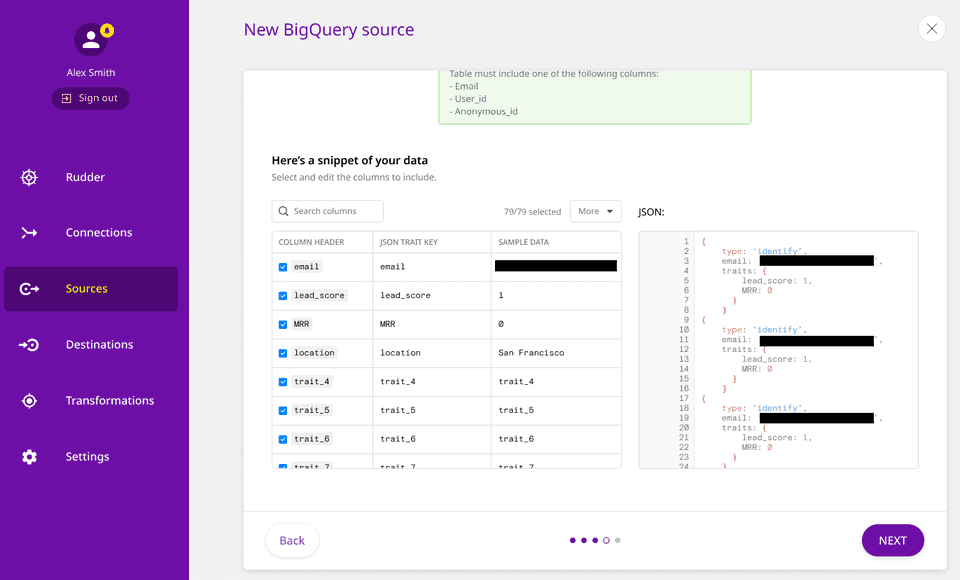960x580 pixels.
Task: Click the user avatar icon
Action: (x=91, y=40)
